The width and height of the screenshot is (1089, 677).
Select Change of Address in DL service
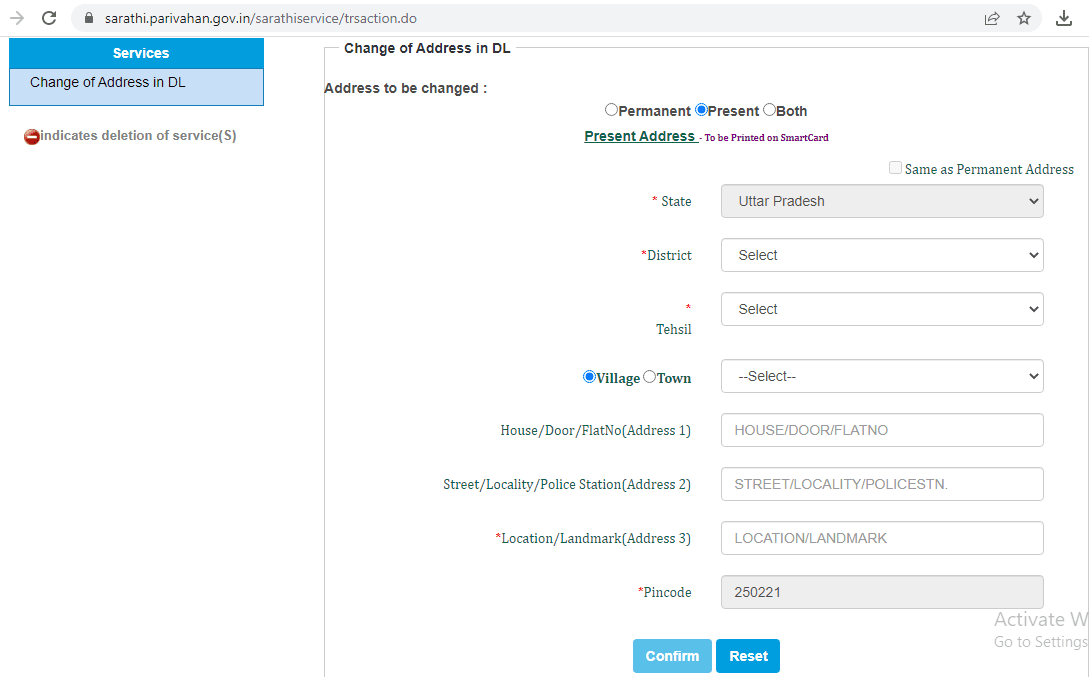click(x=108, y=83)
